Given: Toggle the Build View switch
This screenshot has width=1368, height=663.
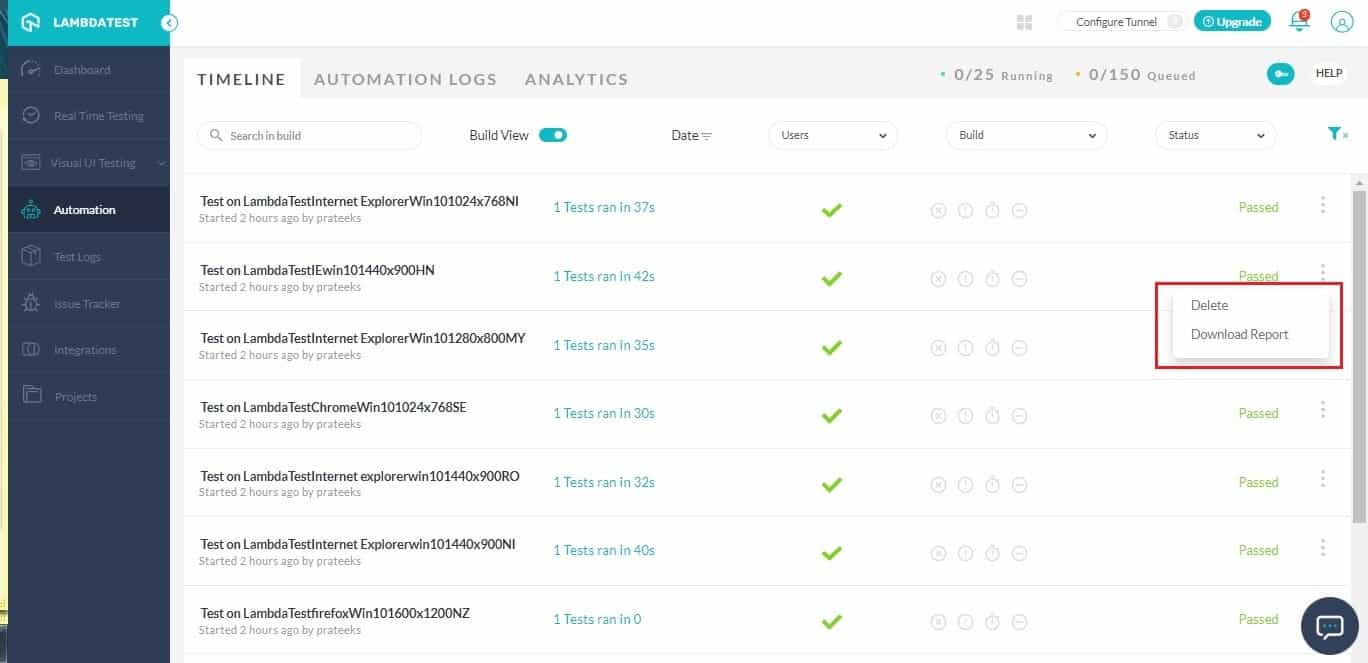Looking at the screenshot, I should [553, 135].
